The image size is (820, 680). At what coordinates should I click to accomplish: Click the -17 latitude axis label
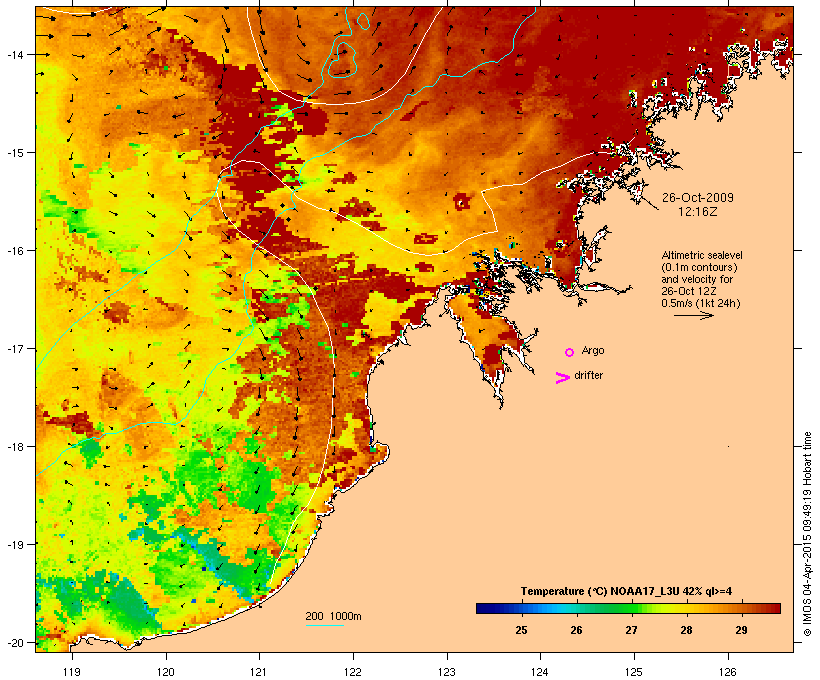[15, 348]
